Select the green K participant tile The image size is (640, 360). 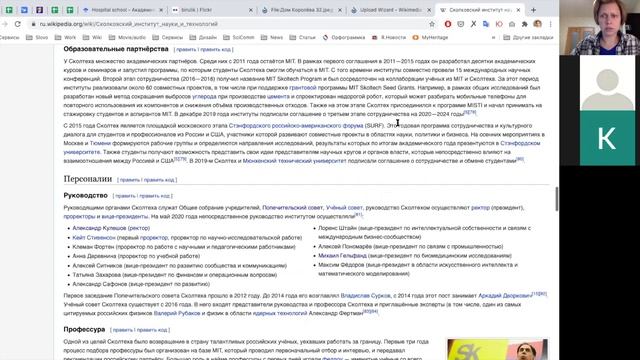[x=607, y=138]
